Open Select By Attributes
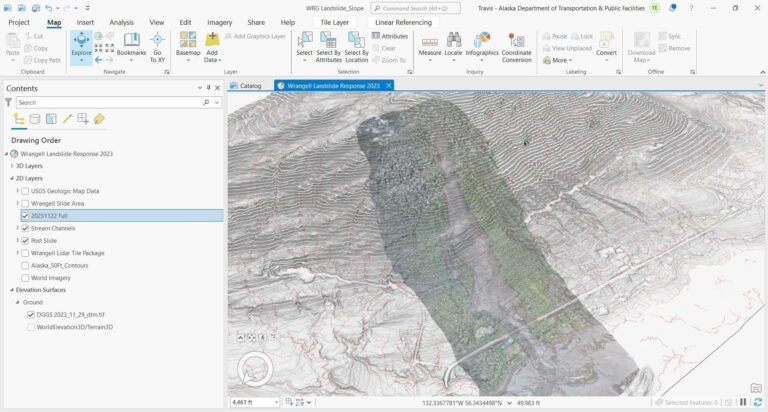The image size is (768, 412). tap(328, 48)
